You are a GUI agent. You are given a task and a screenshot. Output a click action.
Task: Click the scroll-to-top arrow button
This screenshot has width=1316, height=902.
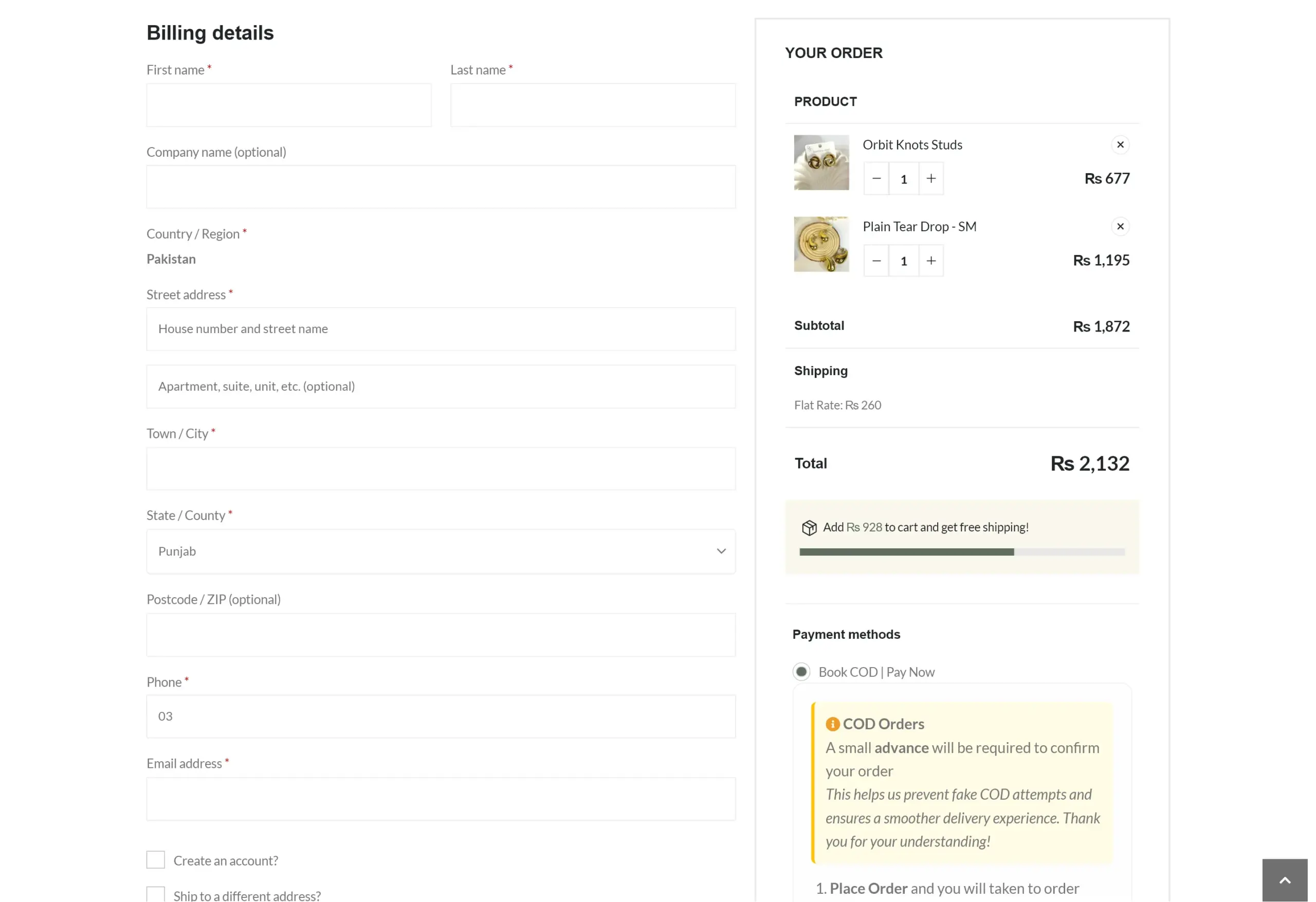[1284, 880]
